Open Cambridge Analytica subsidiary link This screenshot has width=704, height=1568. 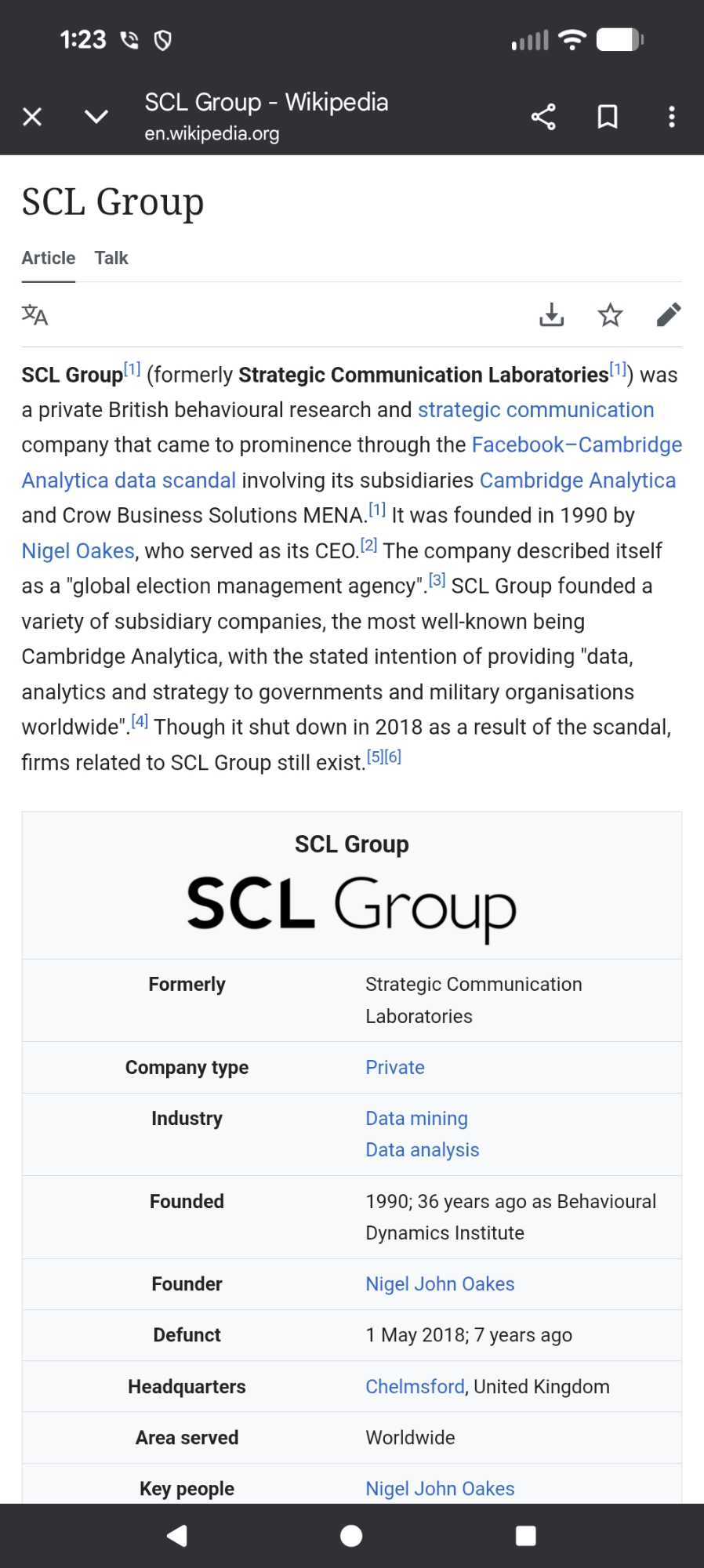point(577,481)
